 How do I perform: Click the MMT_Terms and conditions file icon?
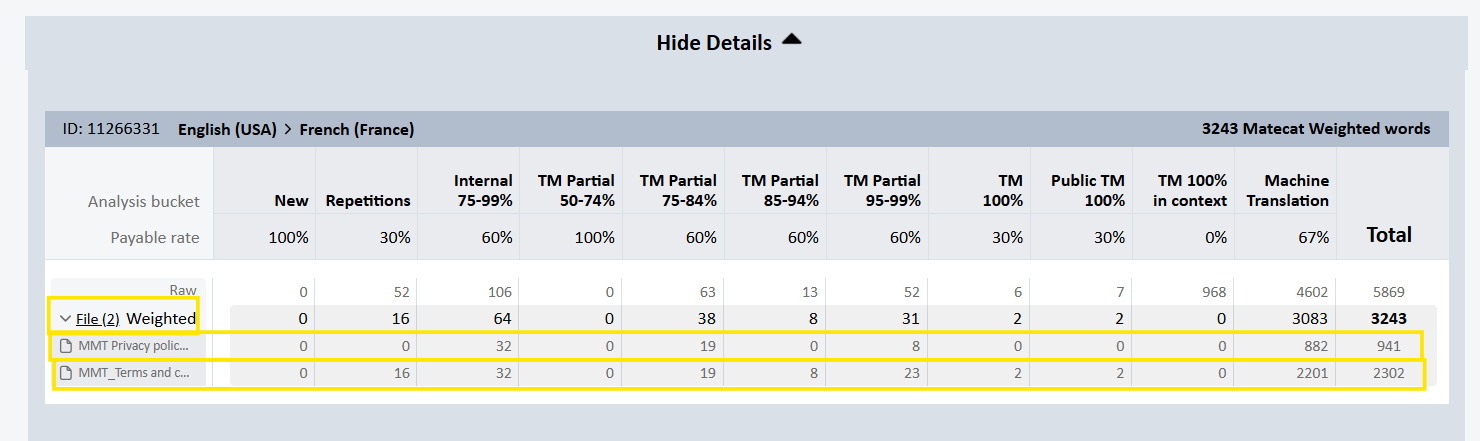click(x=67, y=374)
